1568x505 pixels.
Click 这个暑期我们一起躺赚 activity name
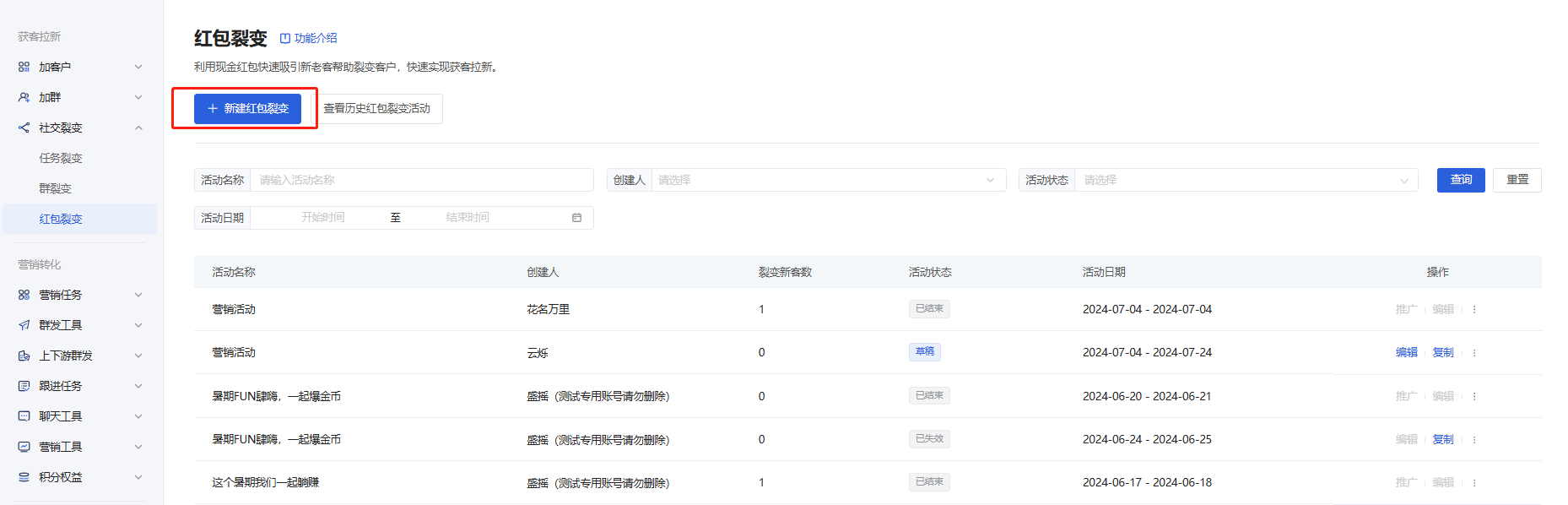[x=265, y=482]
